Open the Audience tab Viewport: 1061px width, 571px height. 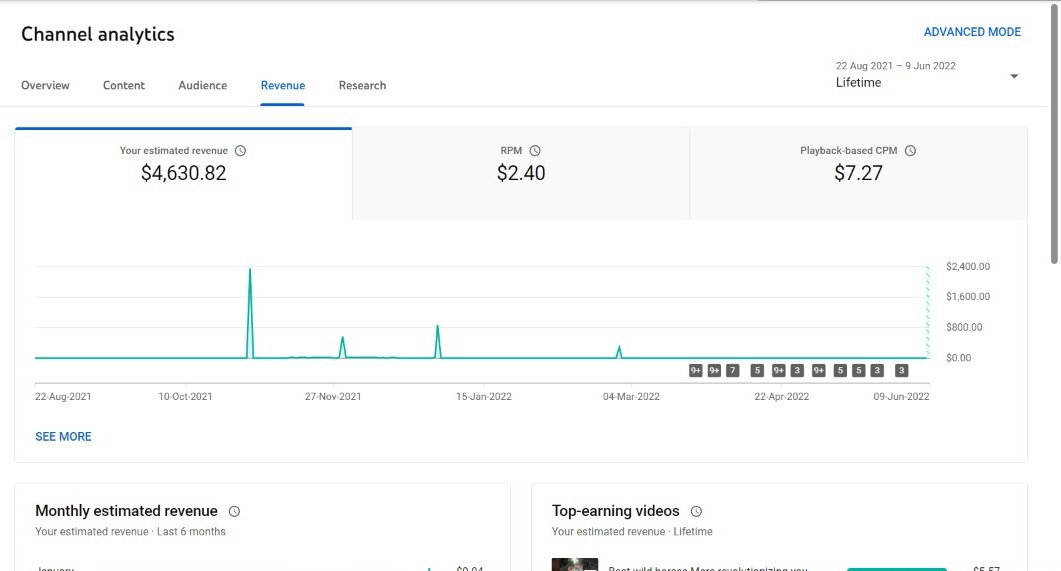point(202,85)
